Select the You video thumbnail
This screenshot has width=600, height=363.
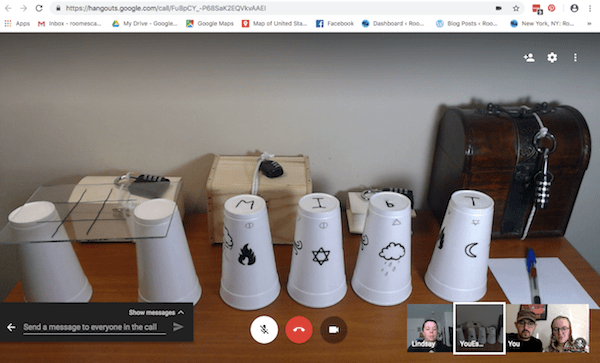click(547, 328)
